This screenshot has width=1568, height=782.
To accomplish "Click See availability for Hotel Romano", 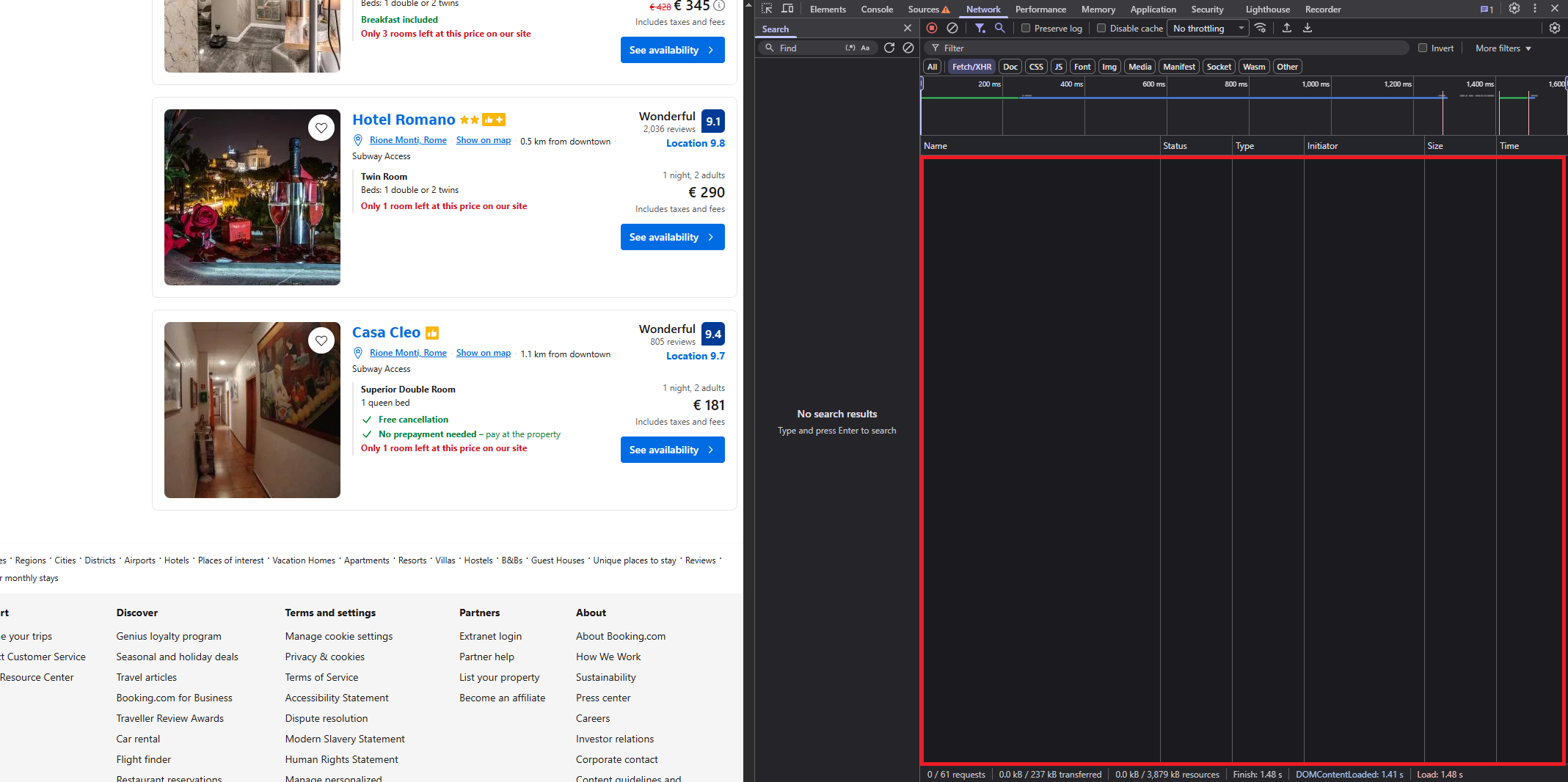I will (672, 237).
